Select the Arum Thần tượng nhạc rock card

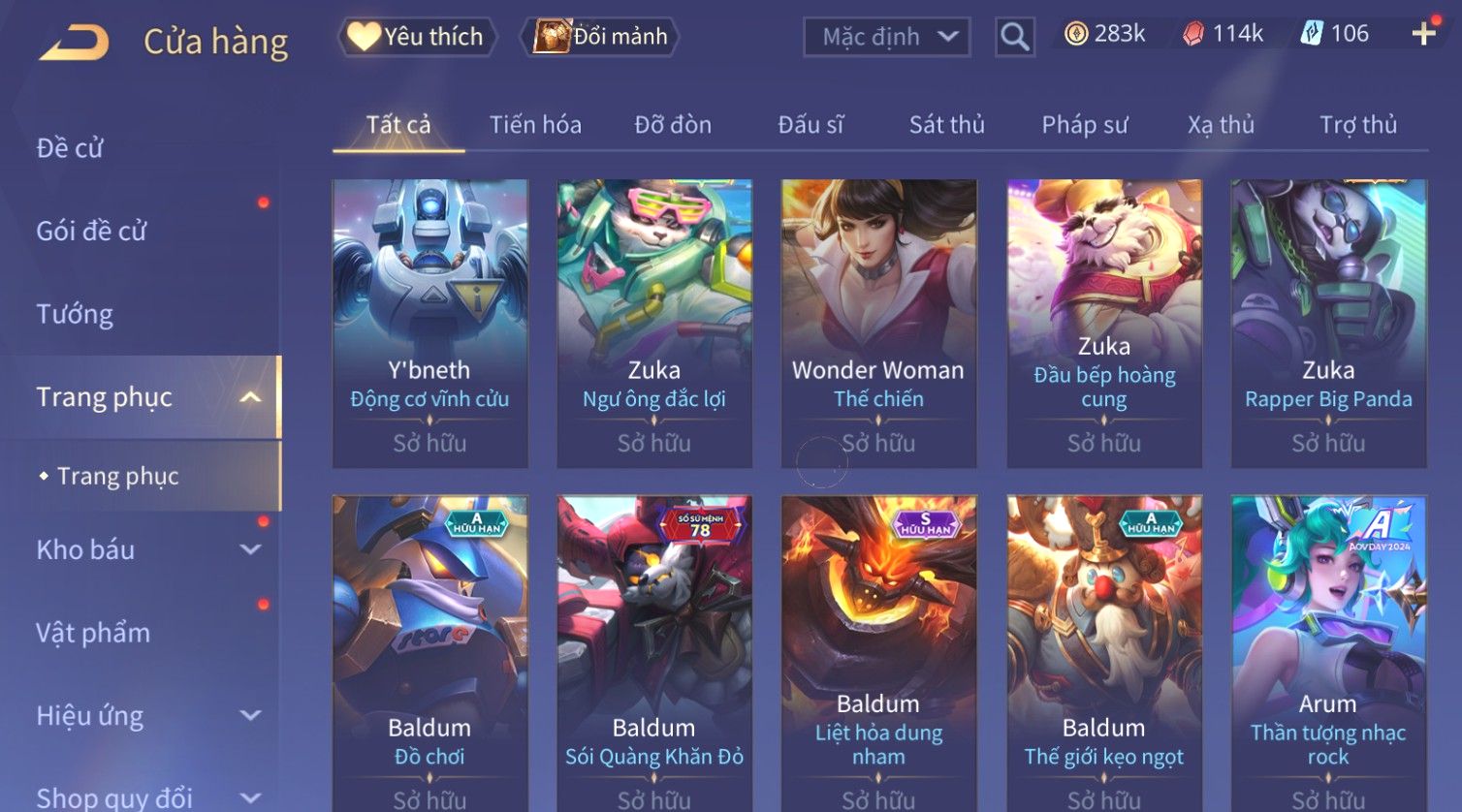(1328, 654)
